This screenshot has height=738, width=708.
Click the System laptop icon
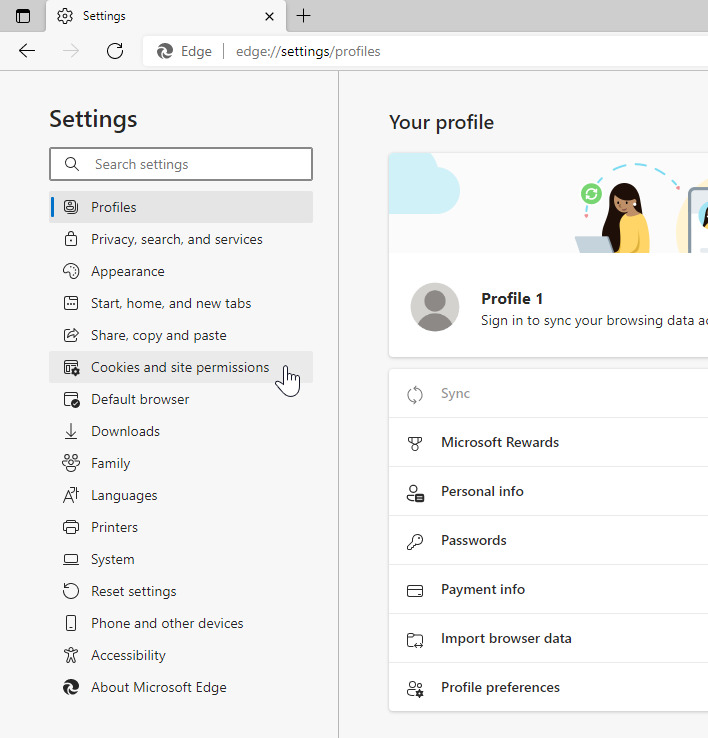(x=71, y=559)
